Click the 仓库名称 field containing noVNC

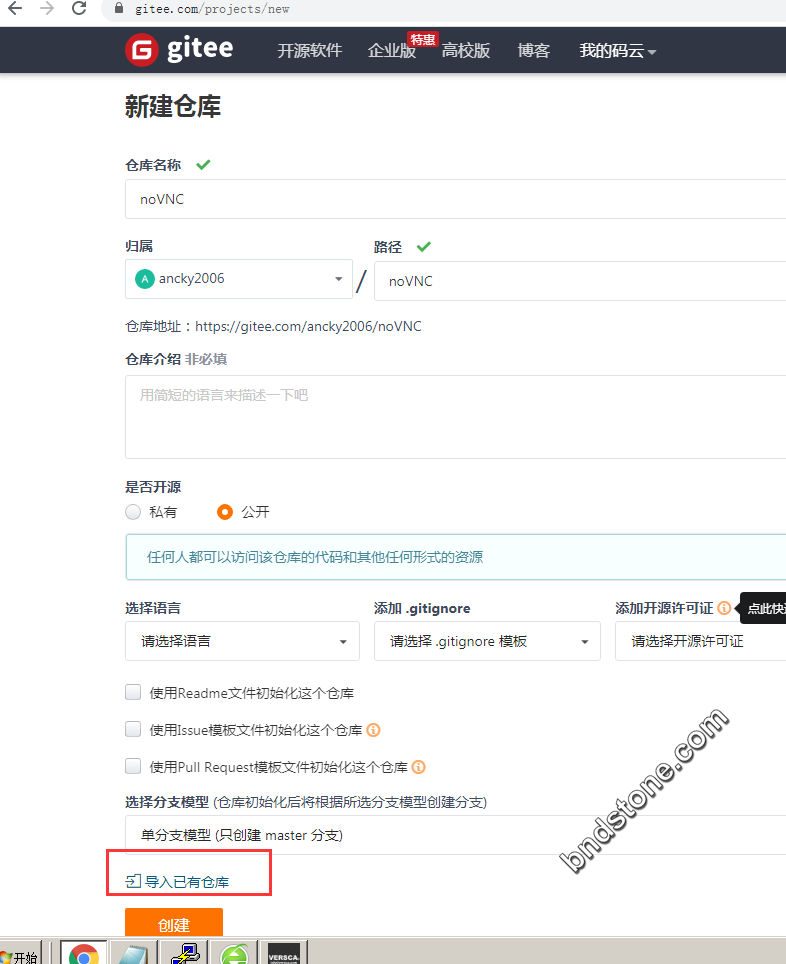[x=455, y=199]
